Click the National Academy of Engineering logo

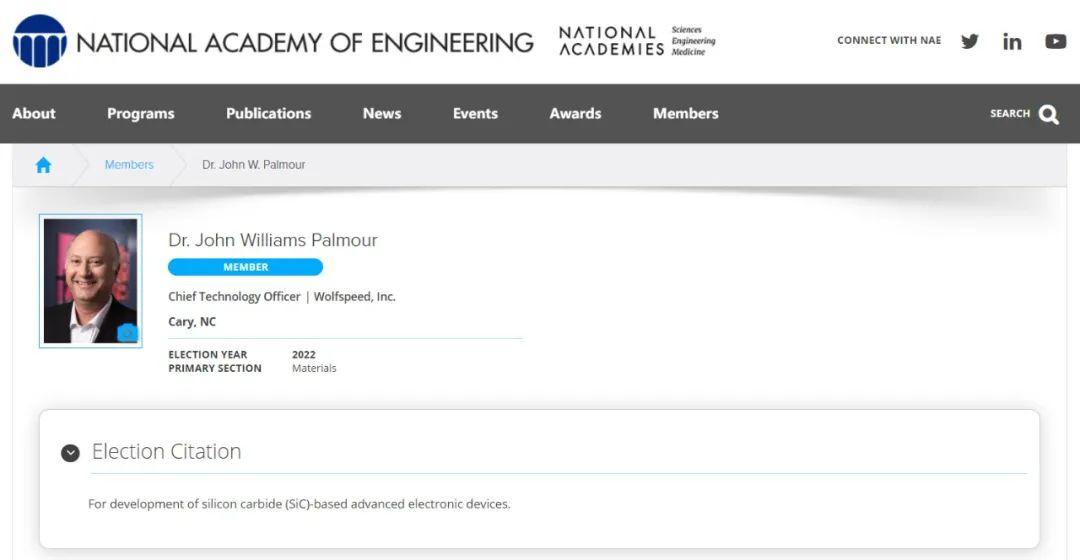tap(273, 41)
